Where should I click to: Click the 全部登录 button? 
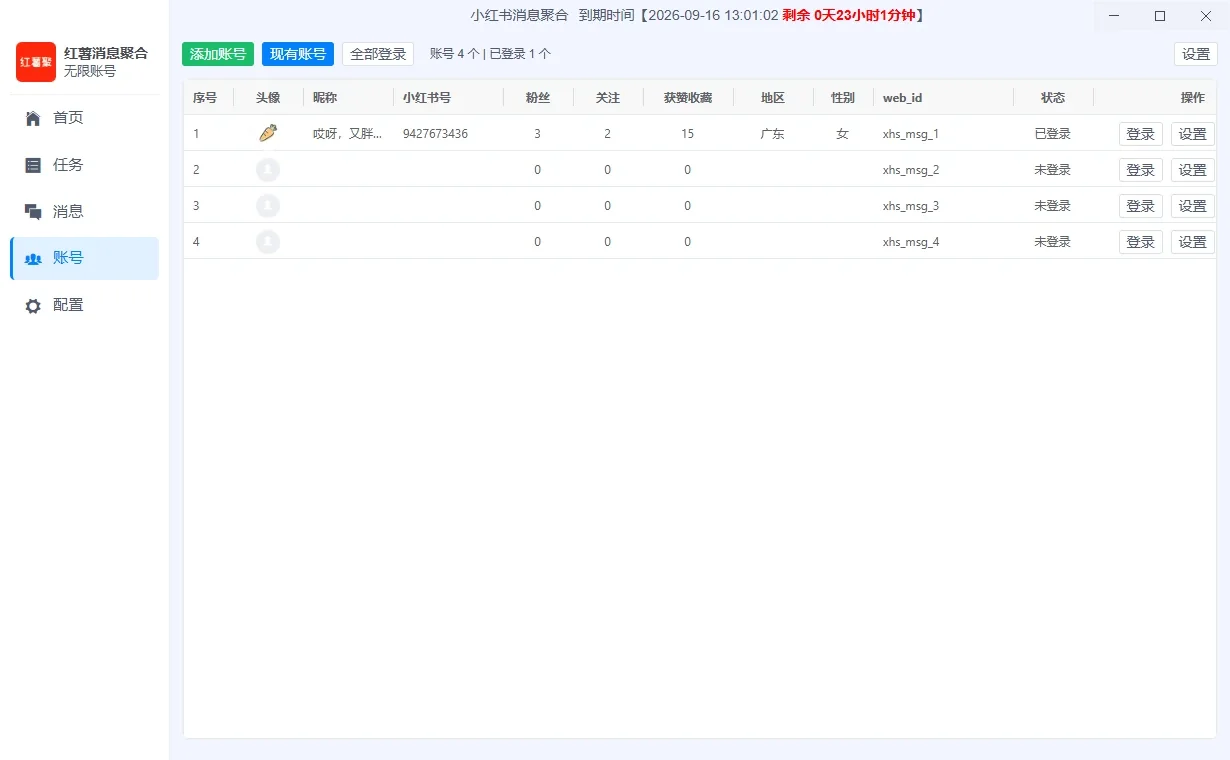378,54
